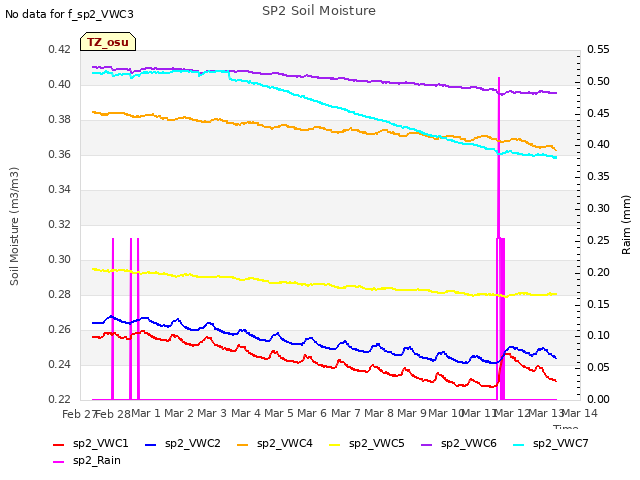The width and height of the screenshot is (640, 480).
Task: Click the Mar 14 x-axis tick label
Action: pyautogui.click(x=580, y=413)
